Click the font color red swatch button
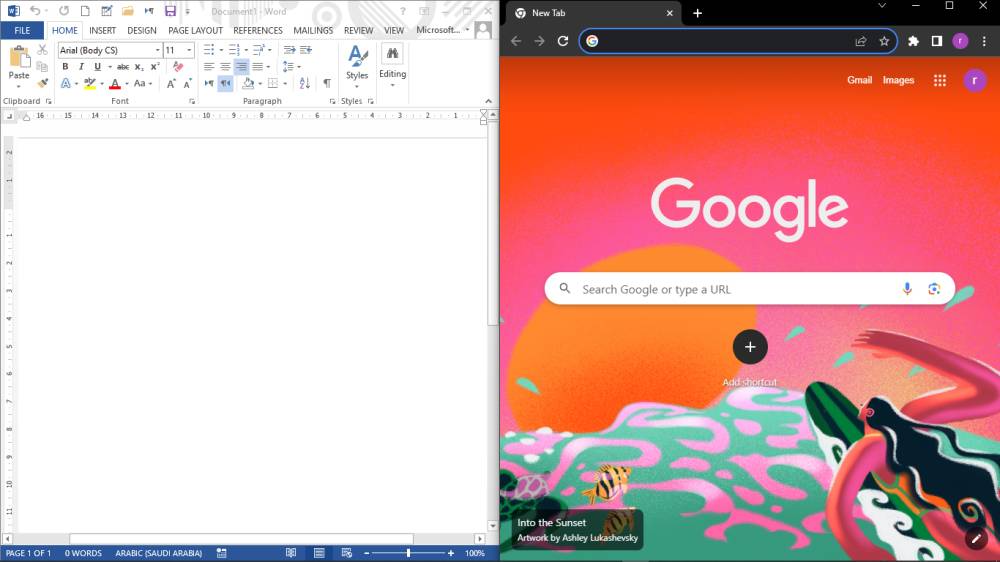This screenshot has width=1000, height=562. tap(115, 84)
